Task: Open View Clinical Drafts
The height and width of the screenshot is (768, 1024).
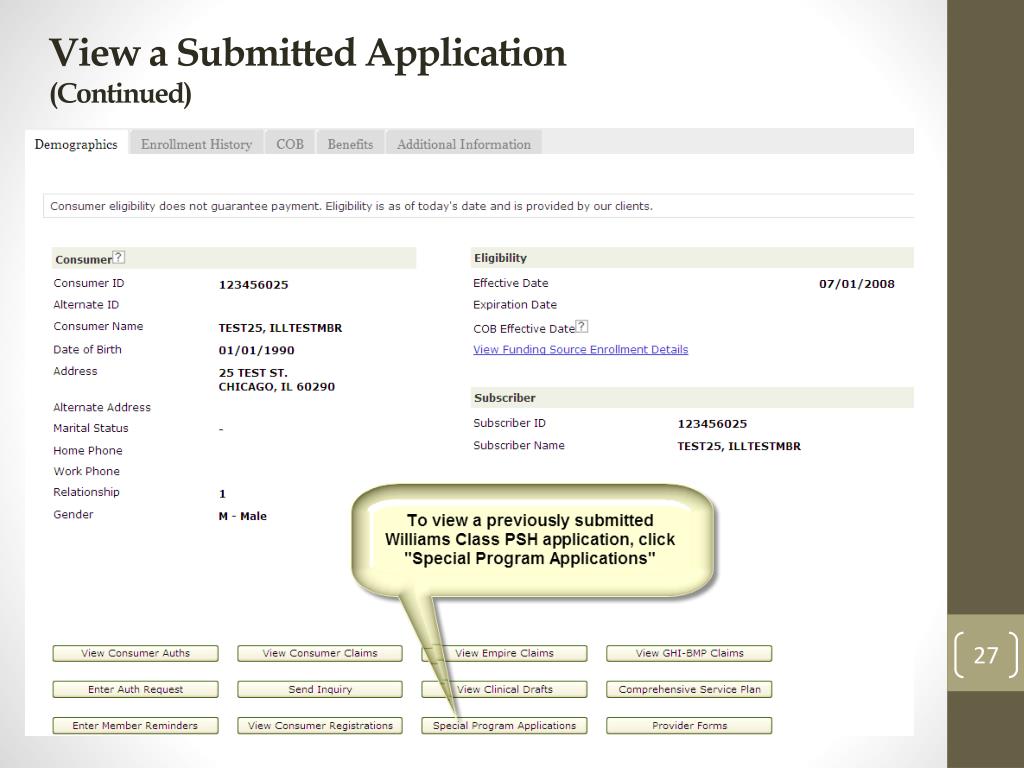Action: click(x=504, y=690)
